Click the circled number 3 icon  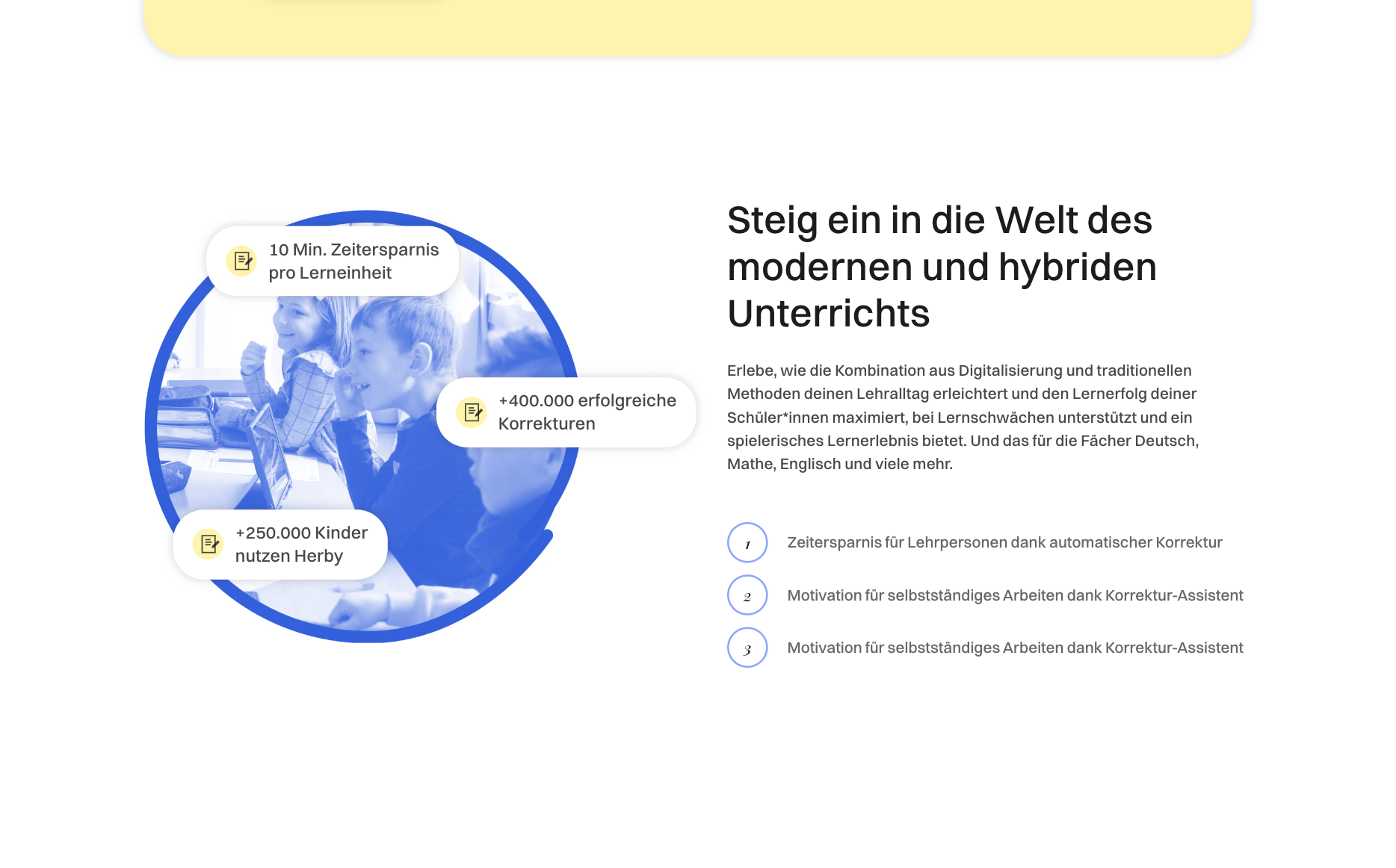(x=747, y=648)
